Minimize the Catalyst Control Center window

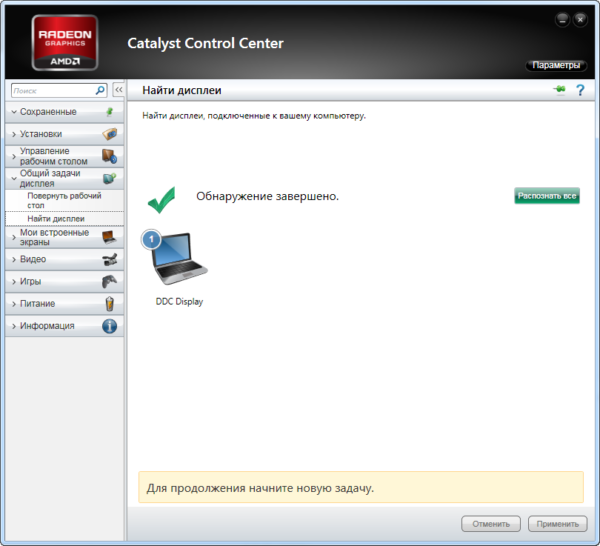tap(562, 19)
